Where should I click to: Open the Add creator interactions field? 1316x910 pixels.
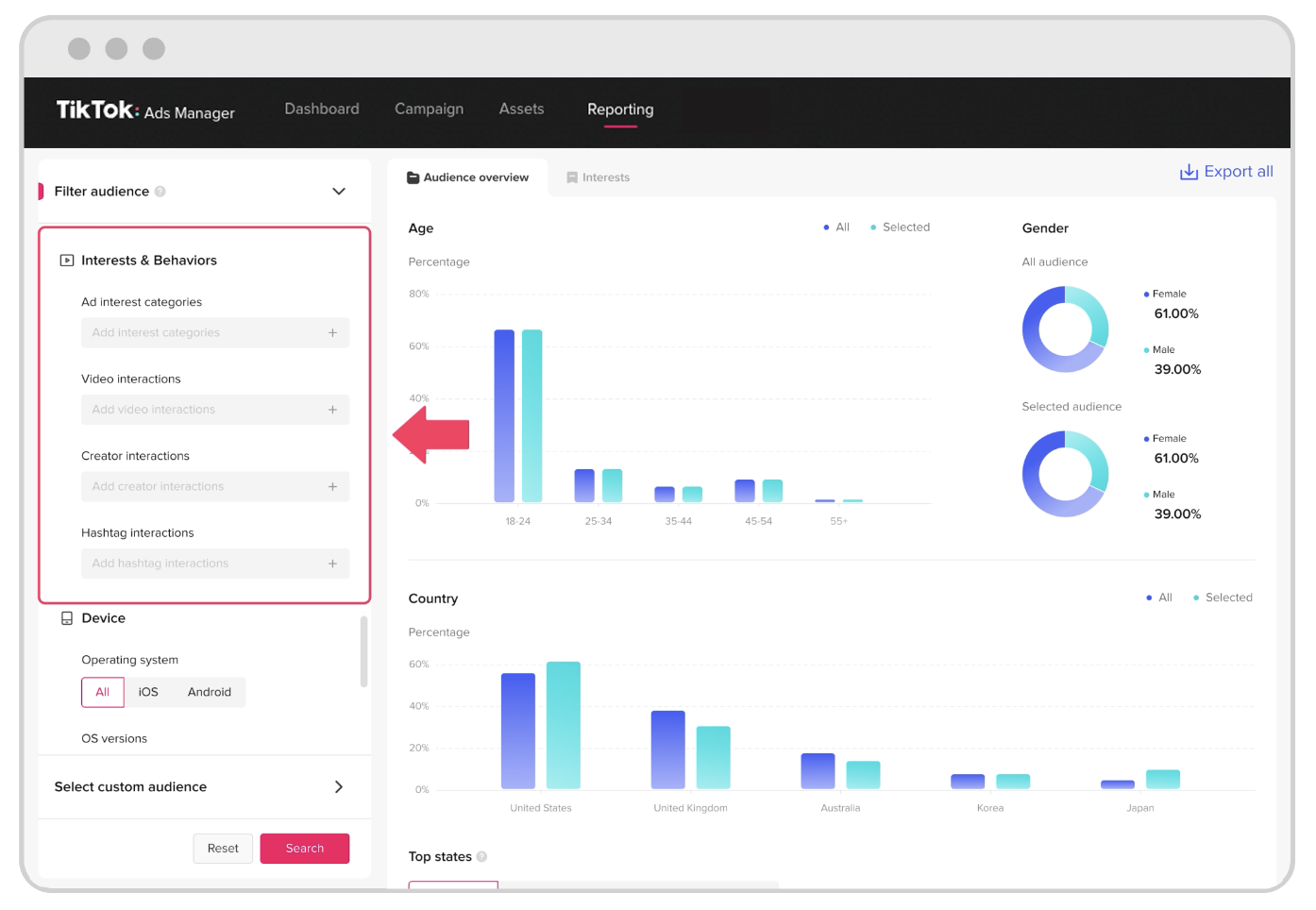pos(215,486)
